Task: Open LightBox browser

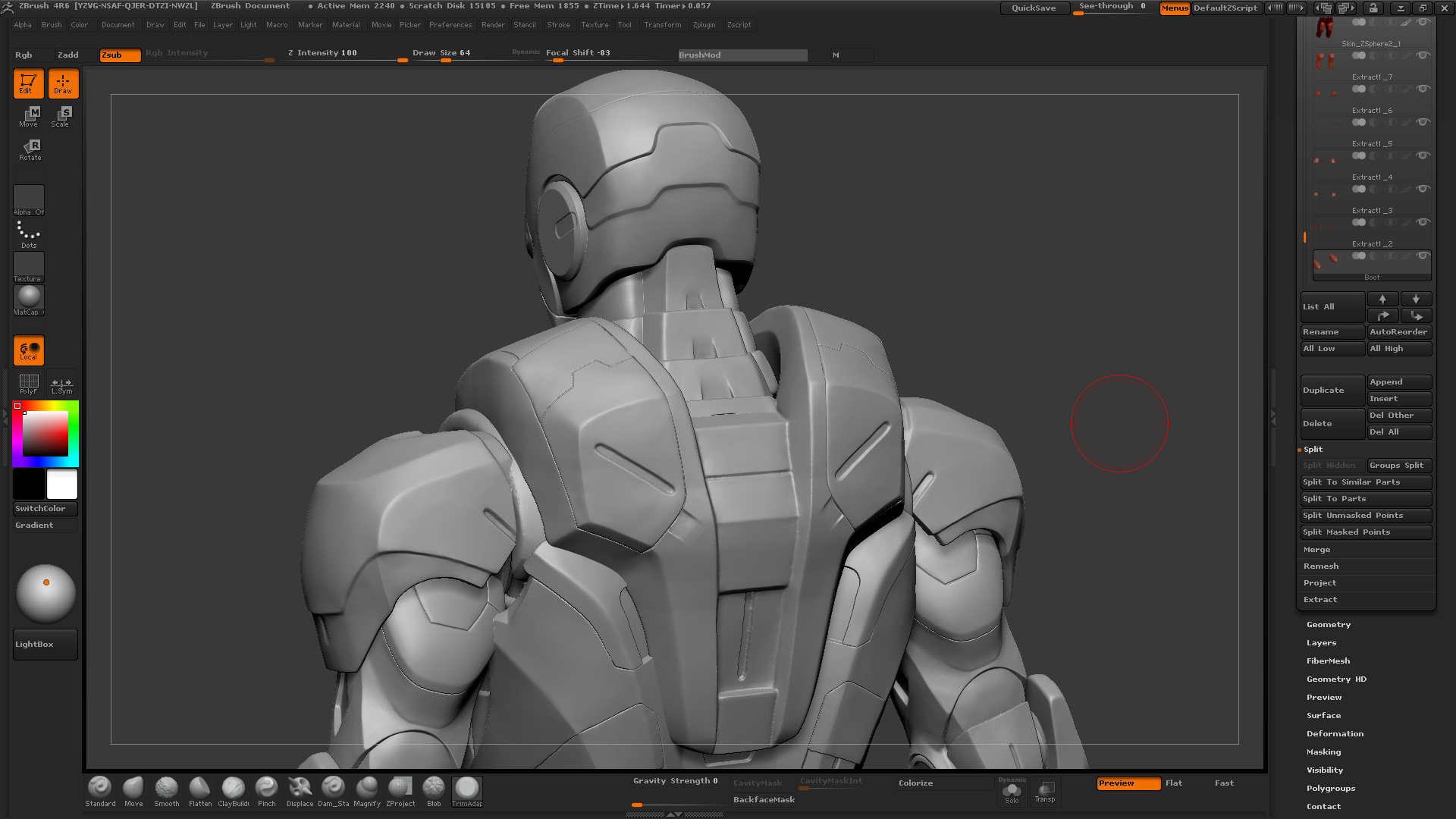Action: [45, 645]
